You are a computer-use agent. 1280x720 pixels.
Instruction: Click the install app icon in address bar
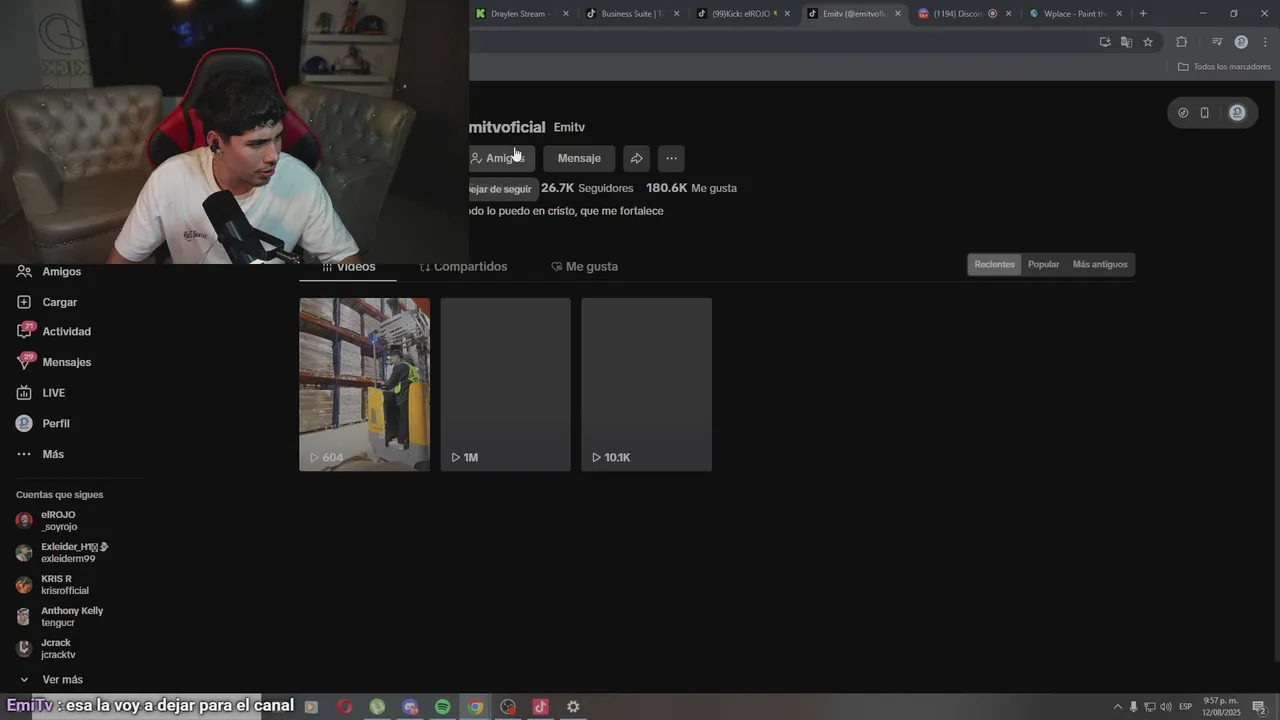[1105, 42]
